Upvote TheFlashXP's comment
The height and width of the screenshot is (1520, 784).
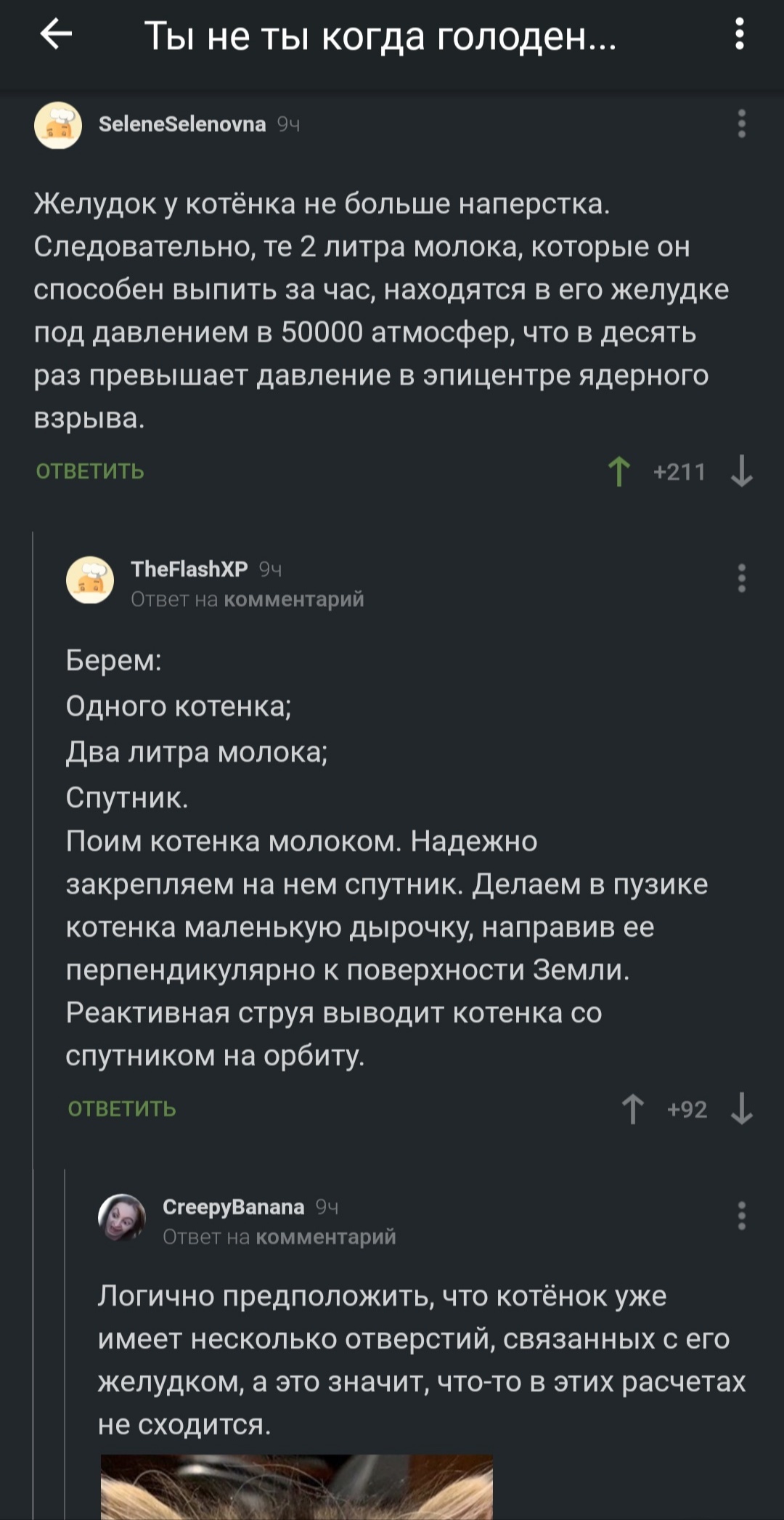633,1109
